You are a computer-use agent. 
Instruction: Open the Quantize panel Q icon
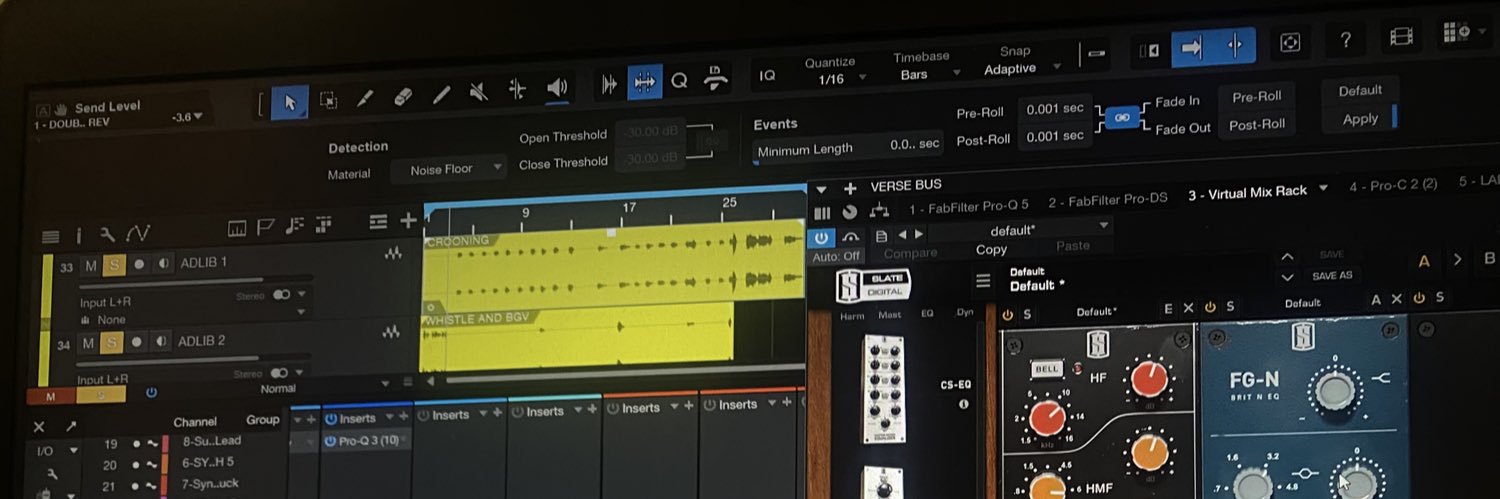click(679, 81)
